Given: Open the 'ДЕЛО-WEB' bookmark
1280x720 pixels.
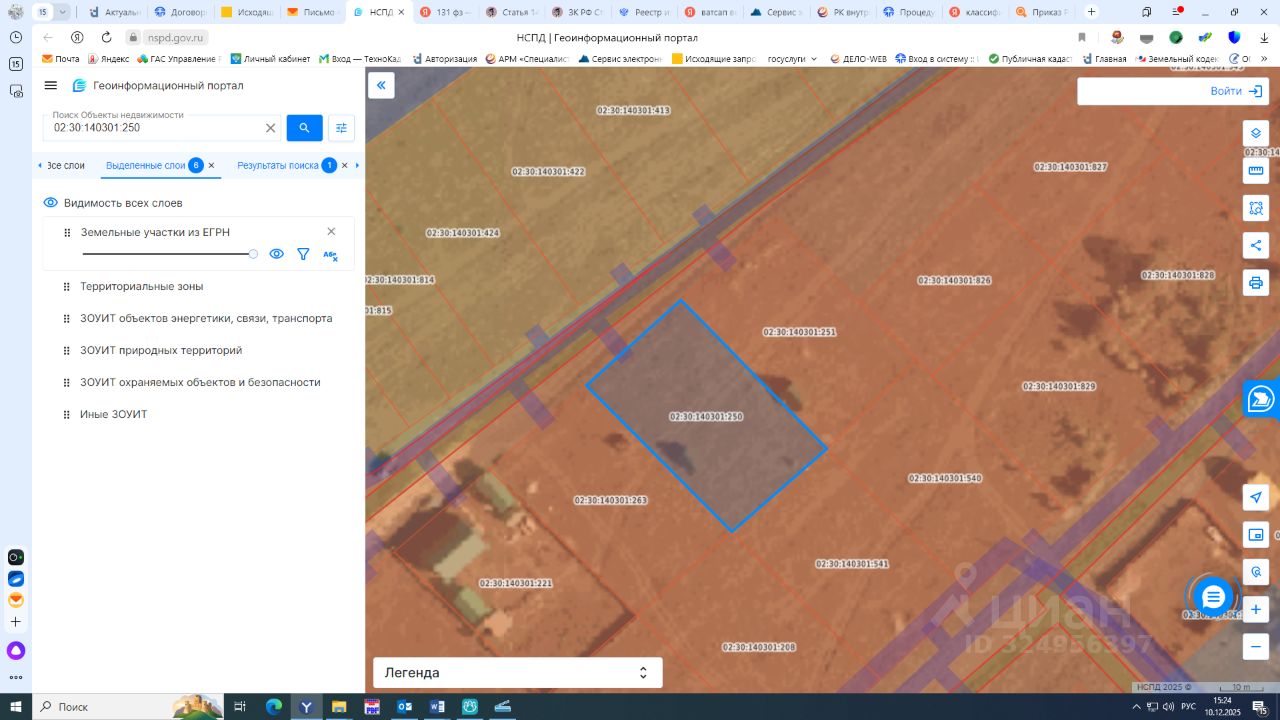Looking at the screenshot, I should [857, 59].
